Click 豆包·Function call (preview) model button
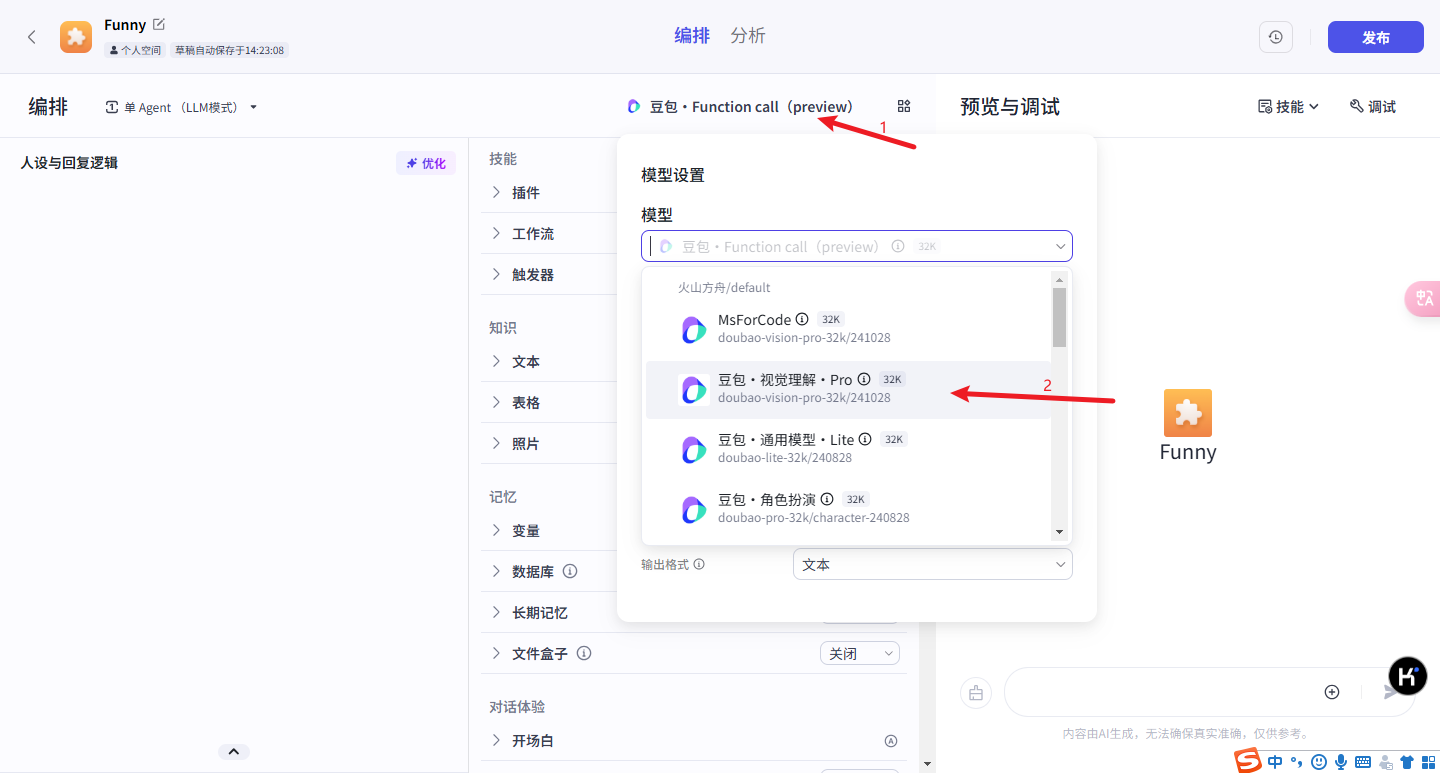This screenshot has width=1440, height=773. (740, 106)
